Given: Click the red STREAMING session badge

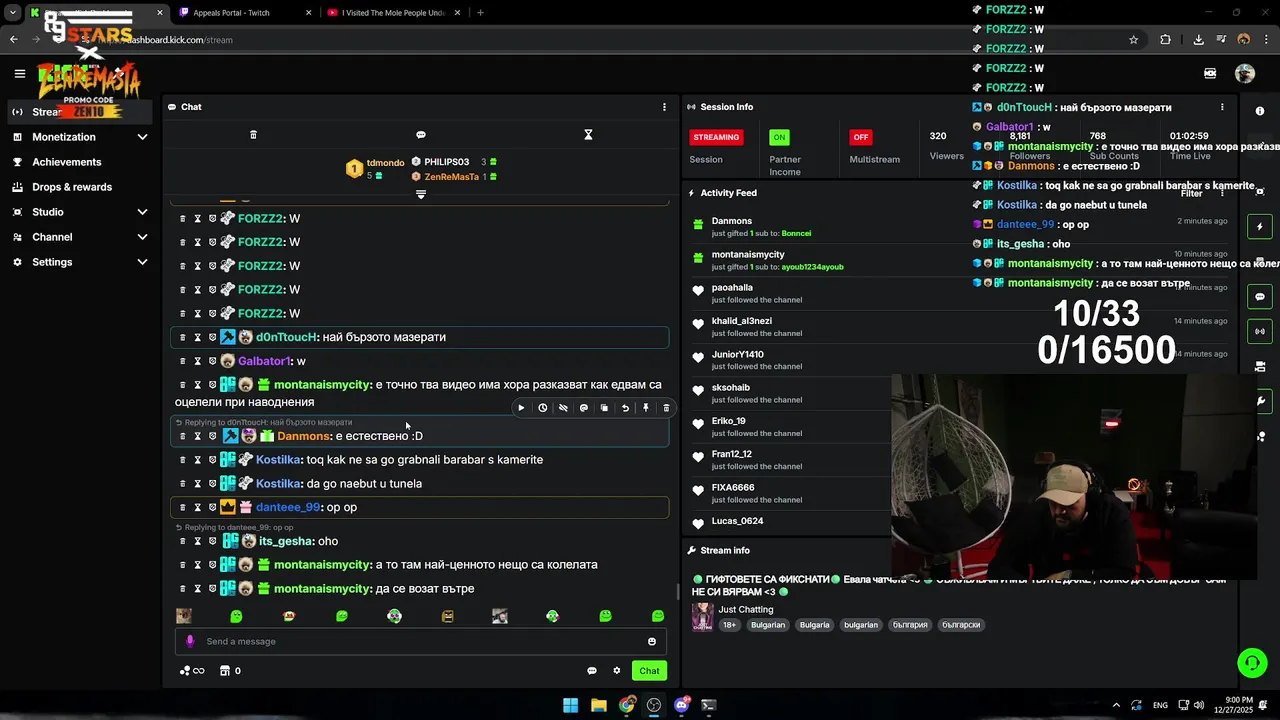Looking at the screenshot, I should click(716, 137).
